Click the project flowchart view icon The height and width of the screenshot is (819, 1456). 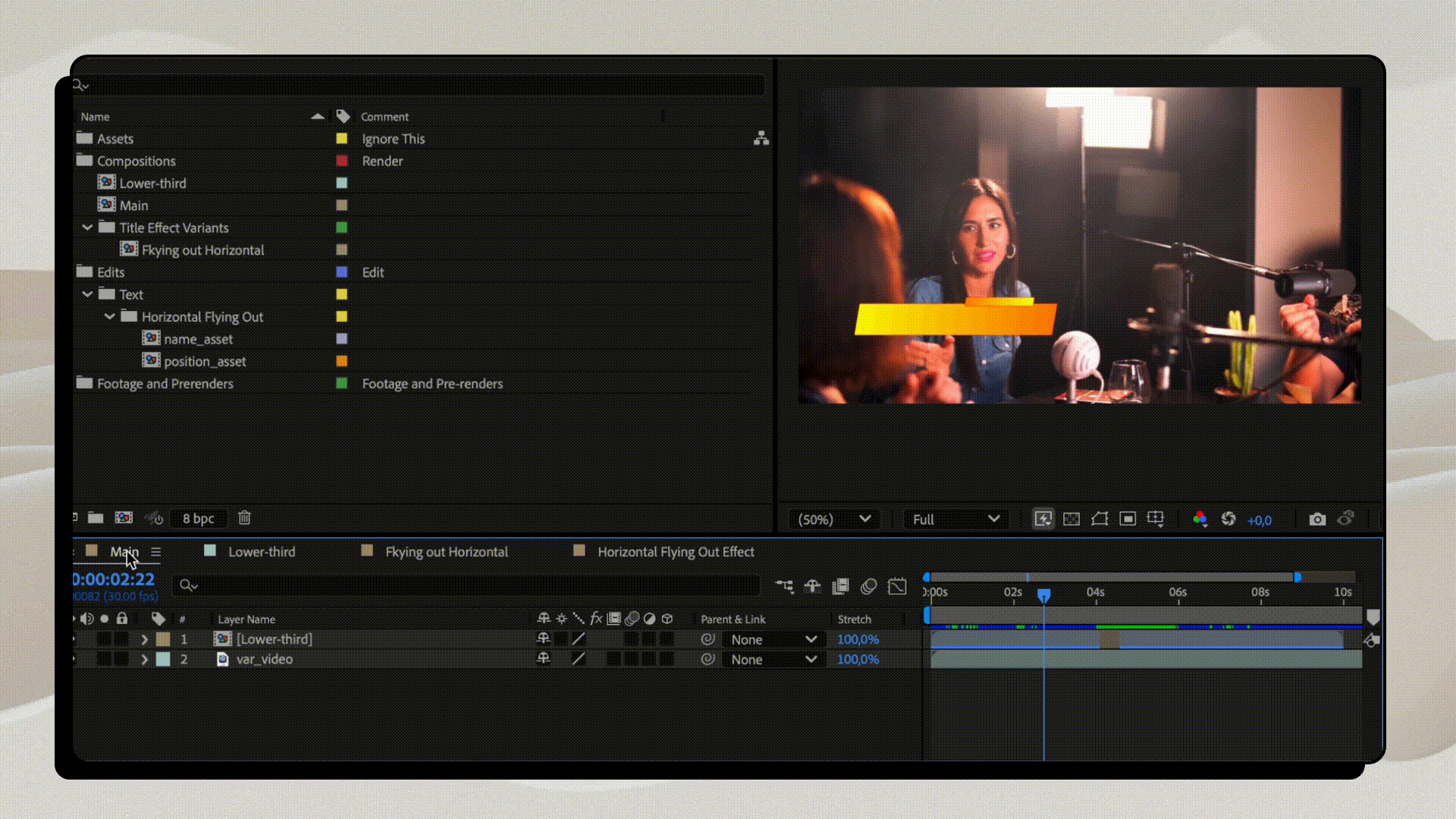tap(761, 138)
